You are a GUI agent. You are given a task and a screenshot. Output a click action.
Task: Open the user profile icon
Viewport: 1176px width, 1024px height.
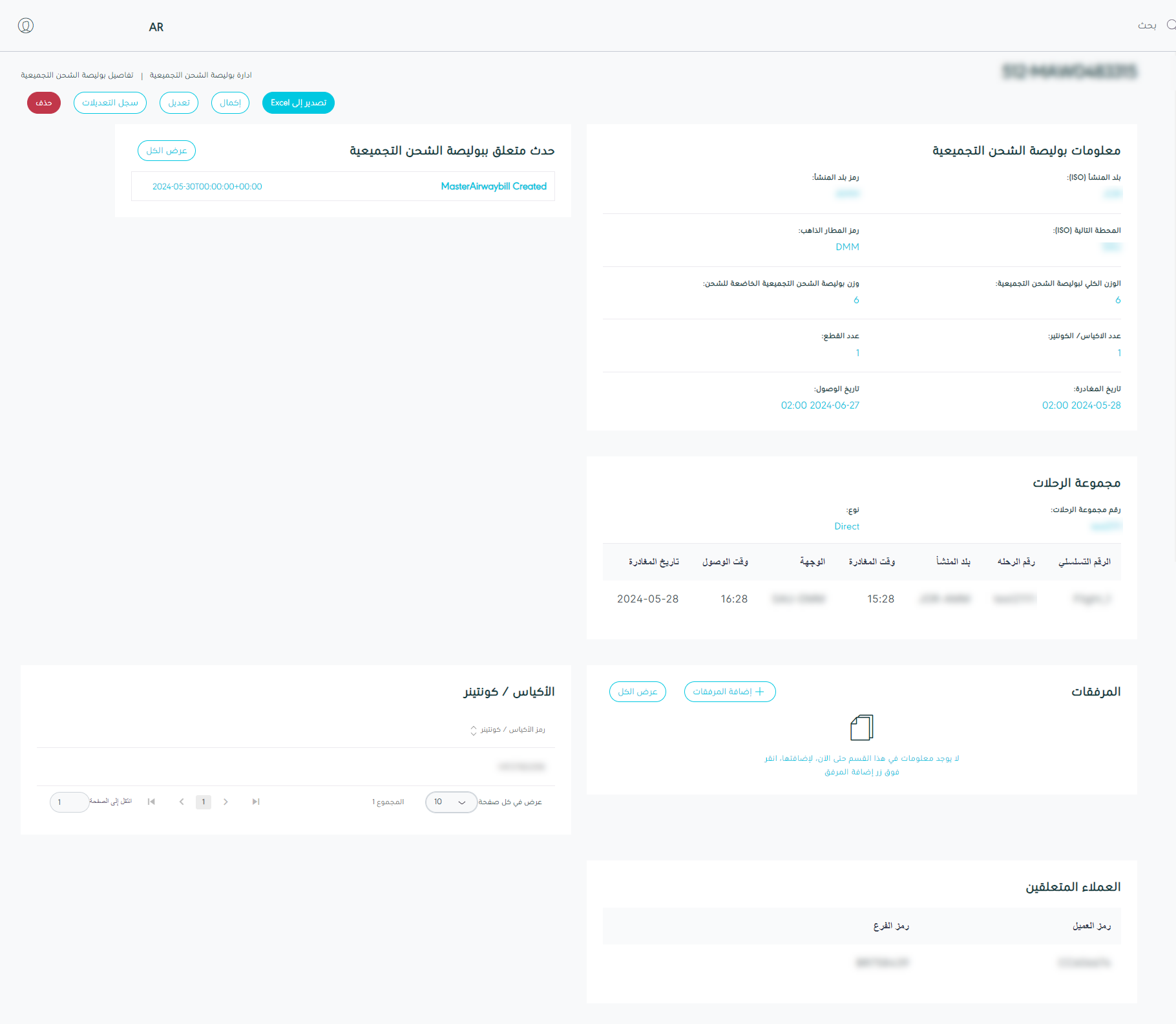point(26,26)
